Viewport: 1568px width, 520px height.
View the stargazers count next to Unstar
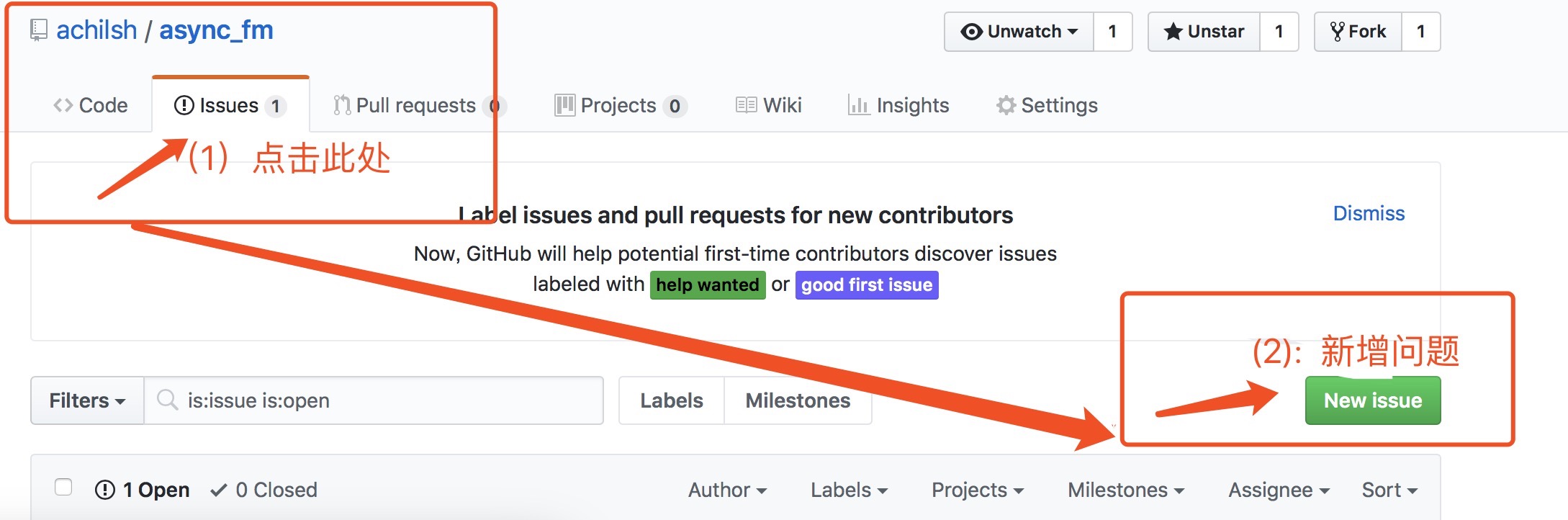1279,32
